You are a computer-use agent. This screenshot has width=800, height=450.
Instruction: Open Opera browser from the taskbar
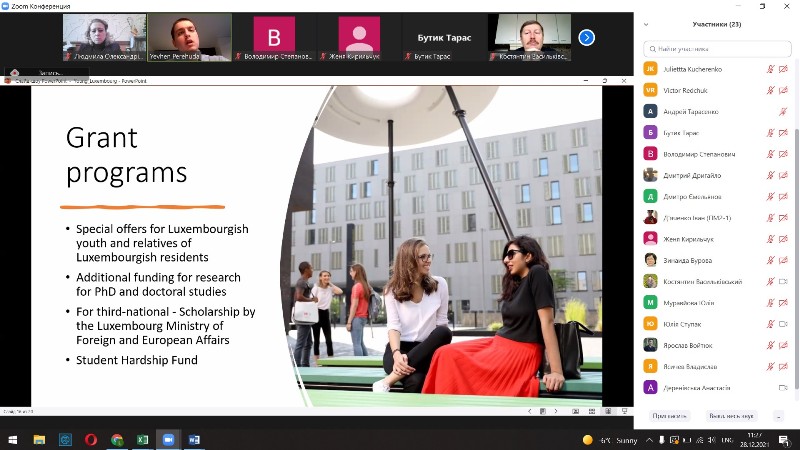coord(91,439)
